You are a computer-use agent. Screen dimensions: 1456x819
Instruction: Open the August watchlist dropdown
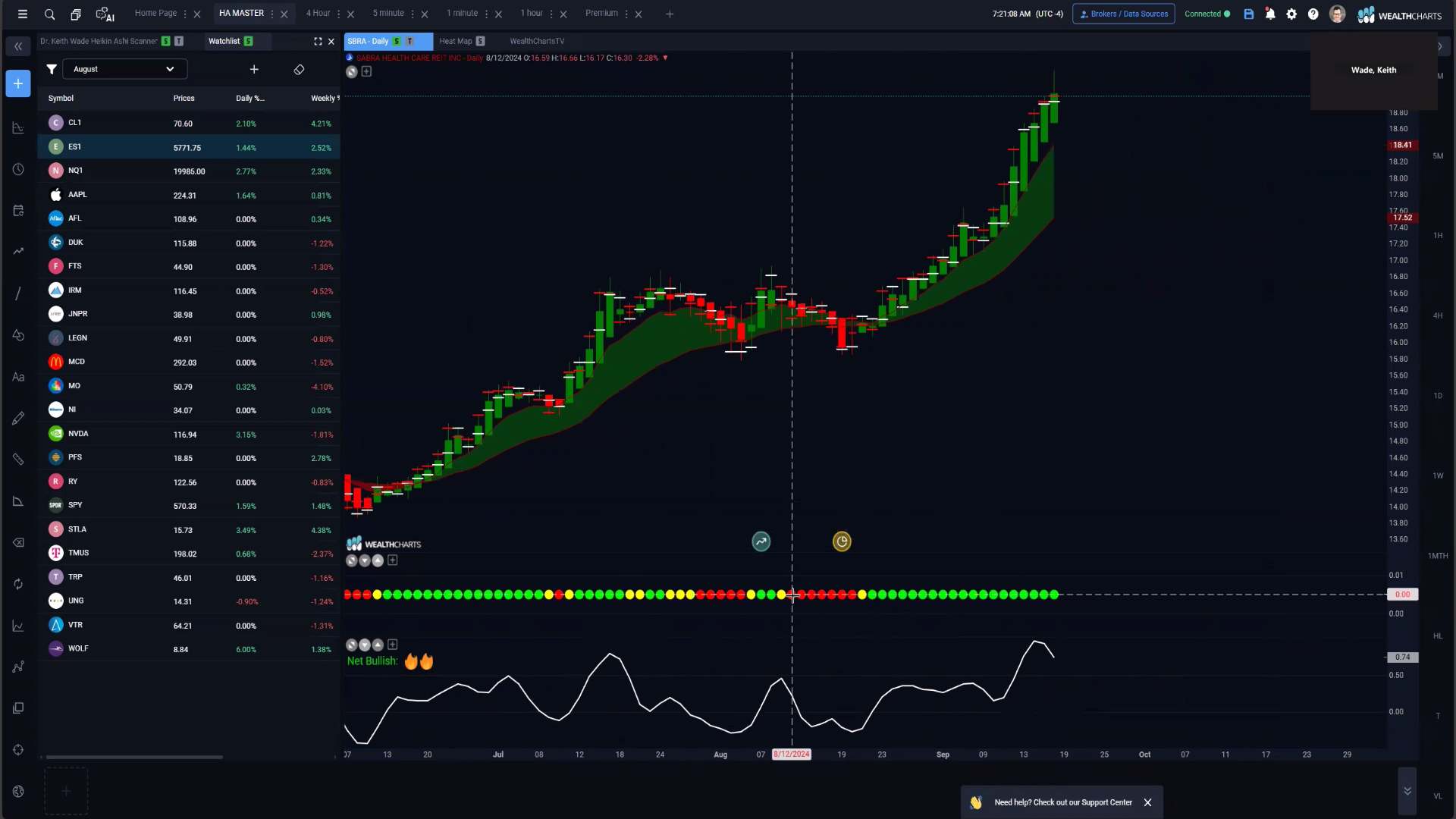[124, 69]
